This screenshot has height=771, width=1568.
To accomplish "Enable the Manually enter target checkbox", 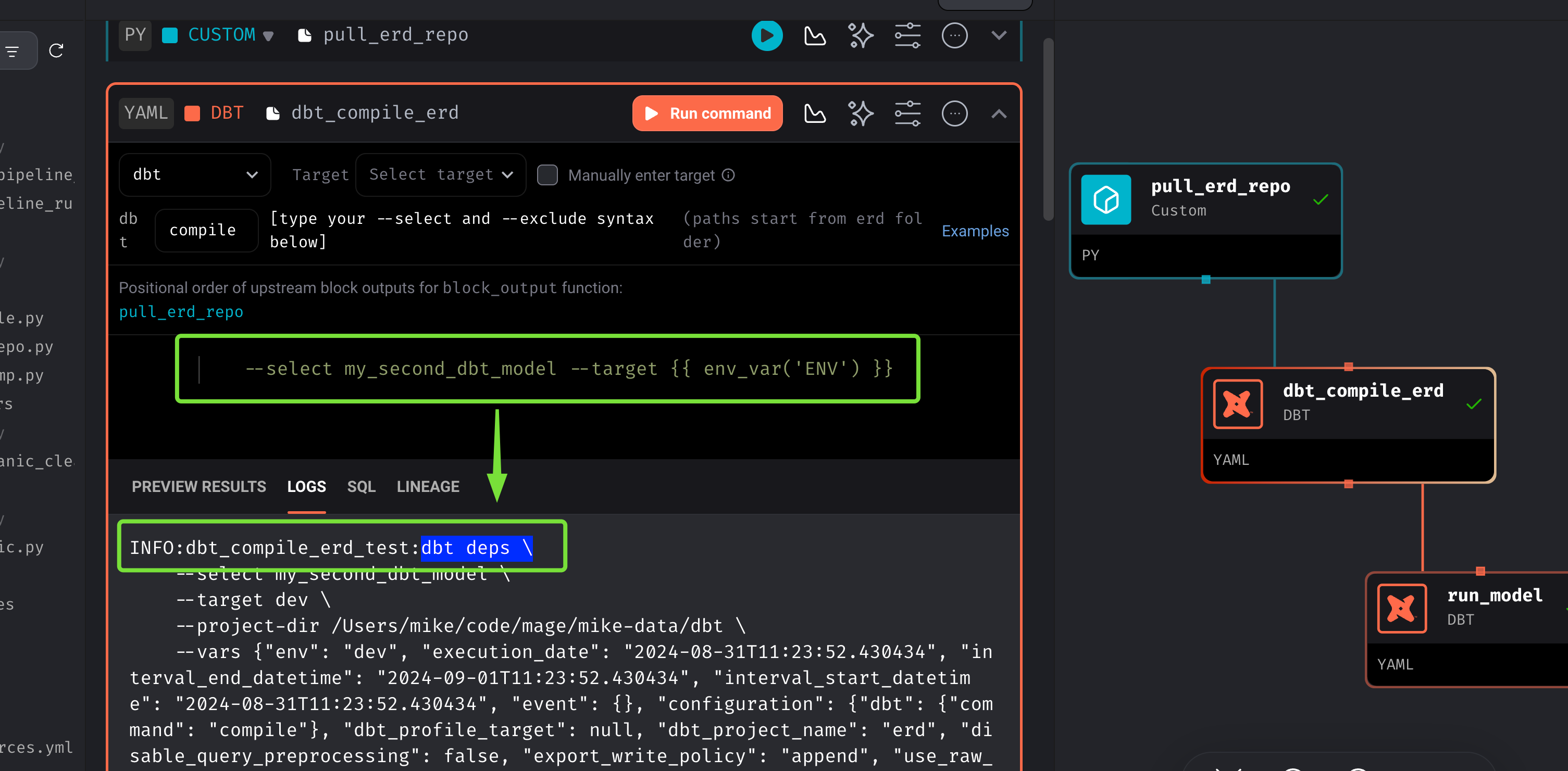I will pos(547,175).
